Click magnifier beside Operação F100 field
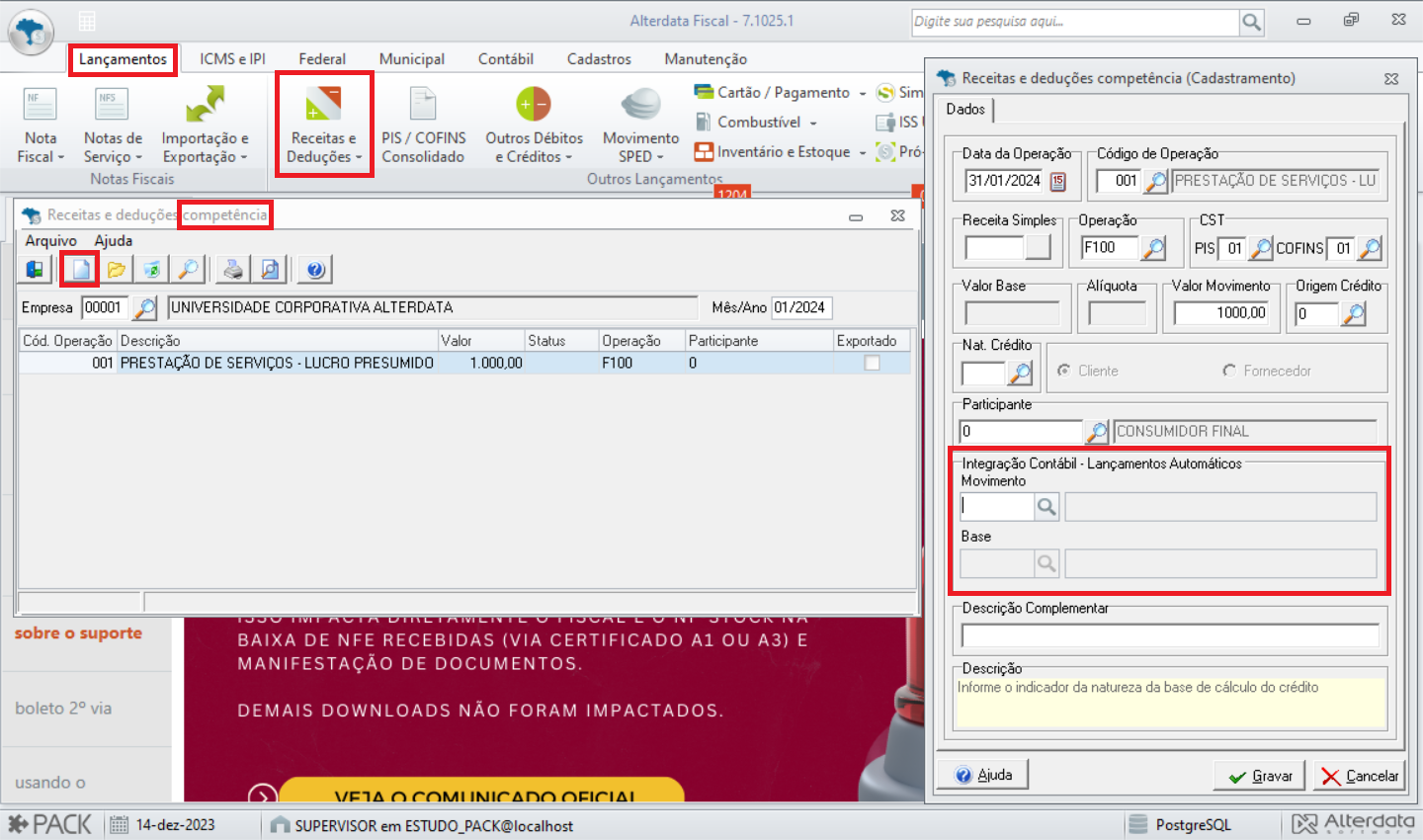Screen dimensions: 1423x840 point(1153,248)
